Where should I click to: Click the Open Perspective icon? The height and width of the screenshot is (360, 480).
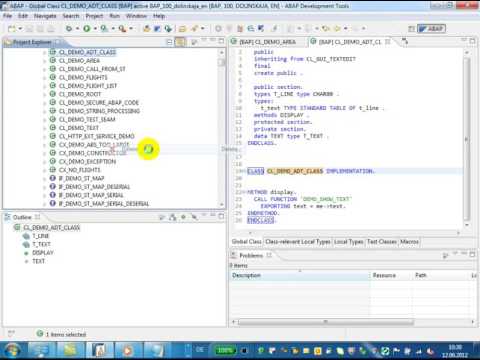click(x=412, y=29)
